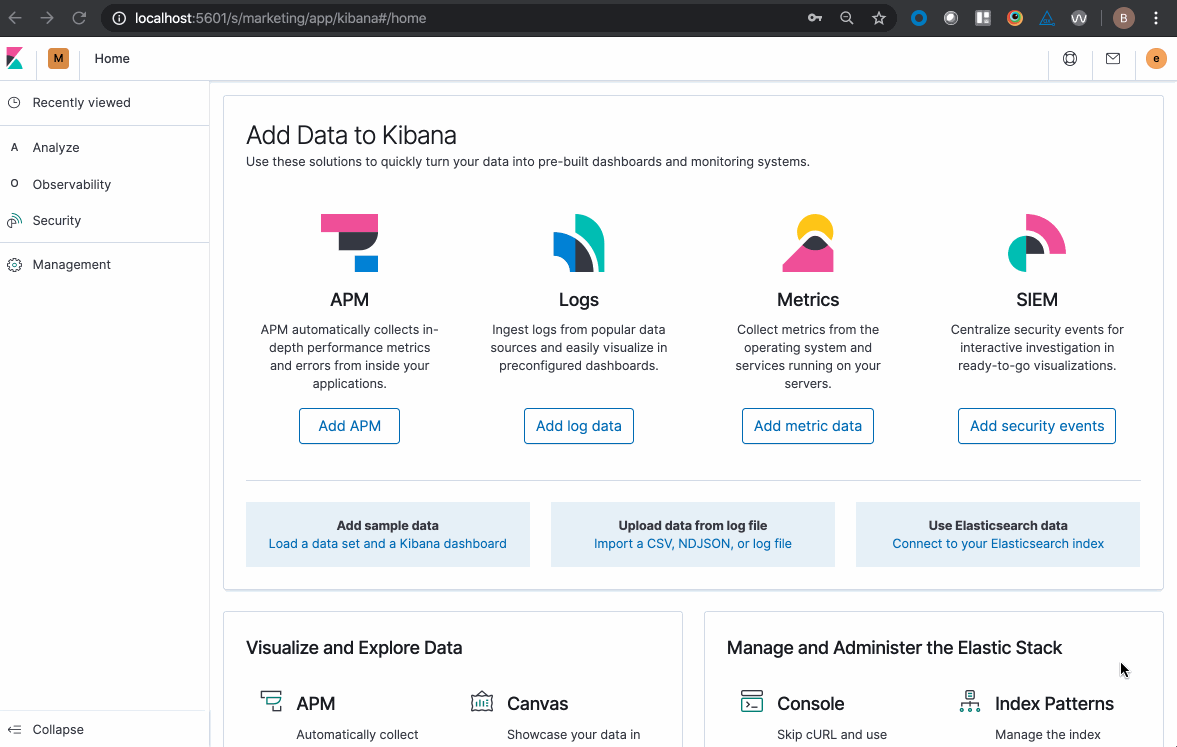1177x747 pixels.
Task: Open Import a CSV, NDJSON, or log file
Action: 693,544
